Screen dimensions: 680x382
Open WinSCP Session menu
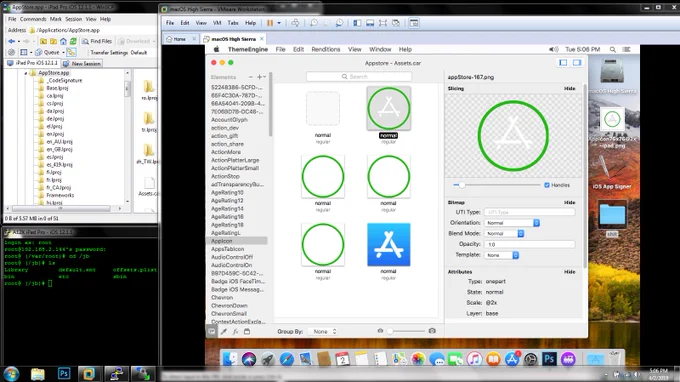tap(73, 19)
